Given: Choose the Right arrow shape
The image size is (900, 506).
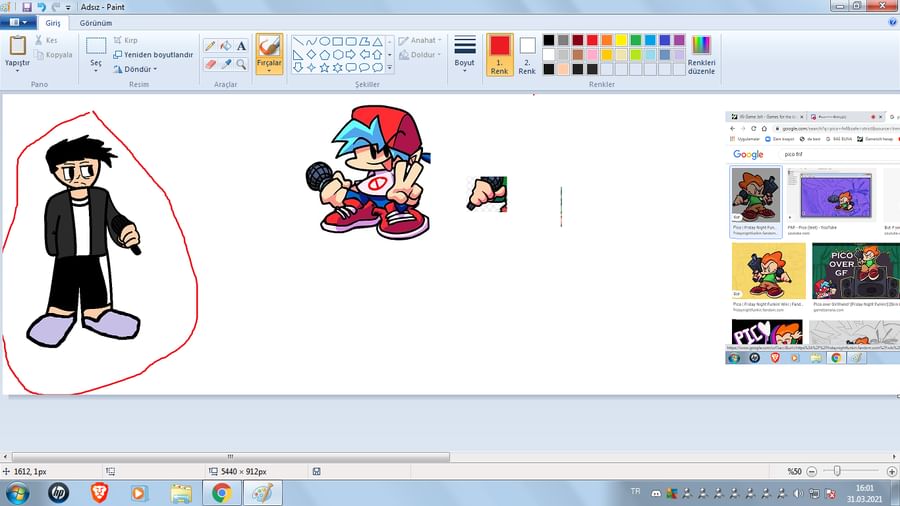Looking at the screenshot, I should click(351, 55).
